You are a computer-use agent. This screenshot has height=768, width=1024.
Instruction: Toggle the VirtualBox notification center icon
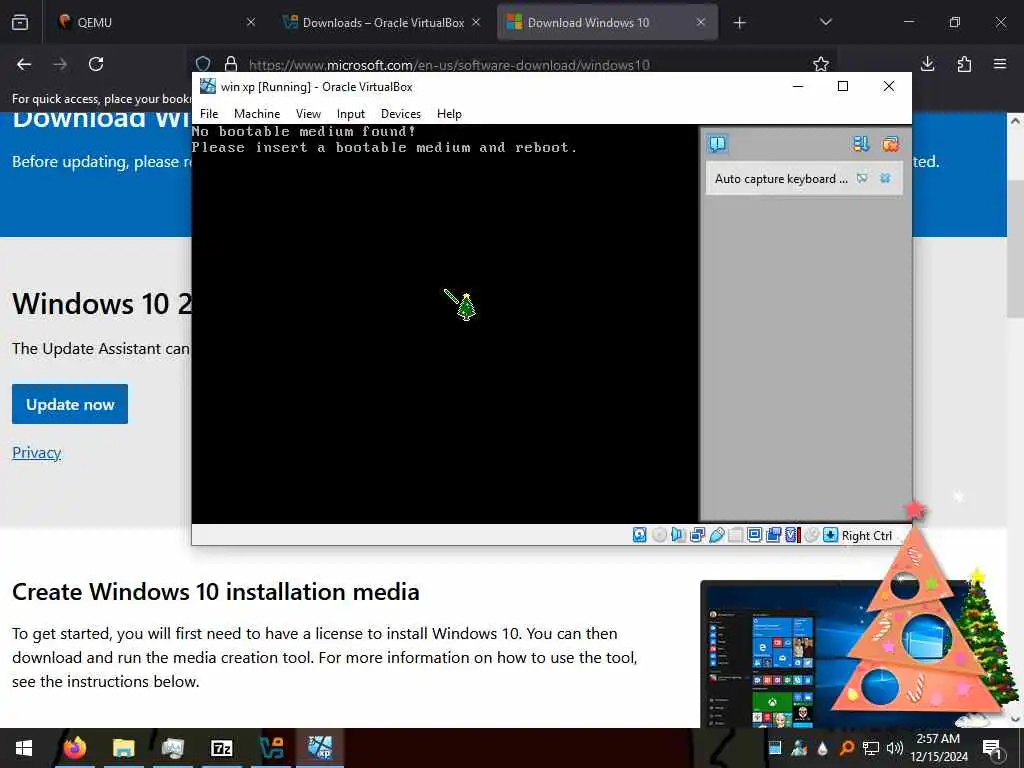click(x=717, y=144)
